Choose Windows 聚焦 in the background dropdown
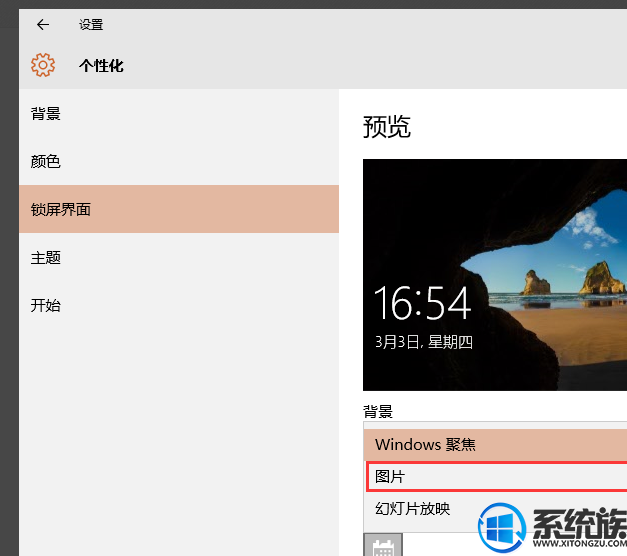 point(495,444)
